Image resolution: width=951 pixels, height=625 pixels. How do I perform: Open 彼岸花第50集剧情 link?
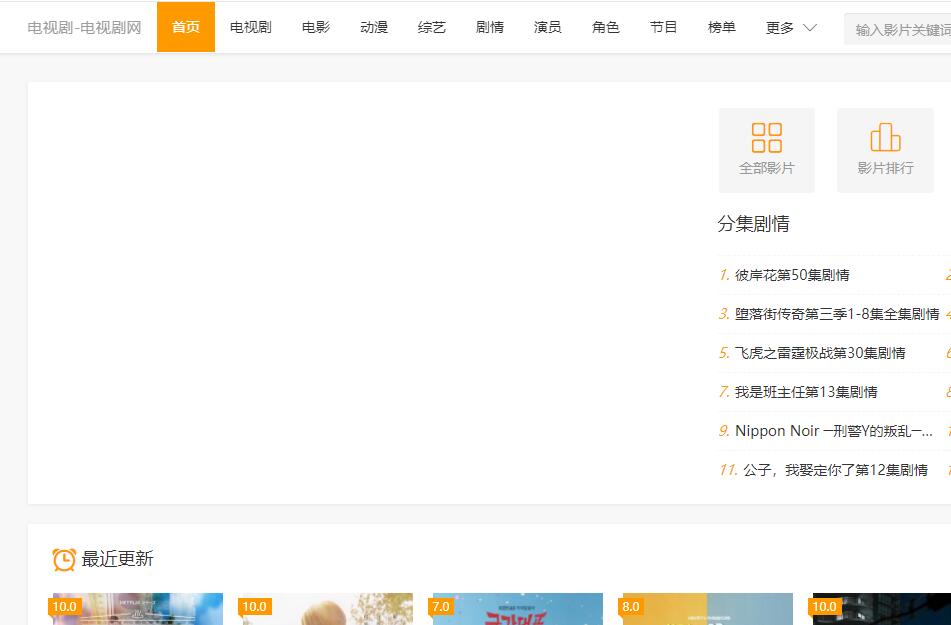point(792,275)
